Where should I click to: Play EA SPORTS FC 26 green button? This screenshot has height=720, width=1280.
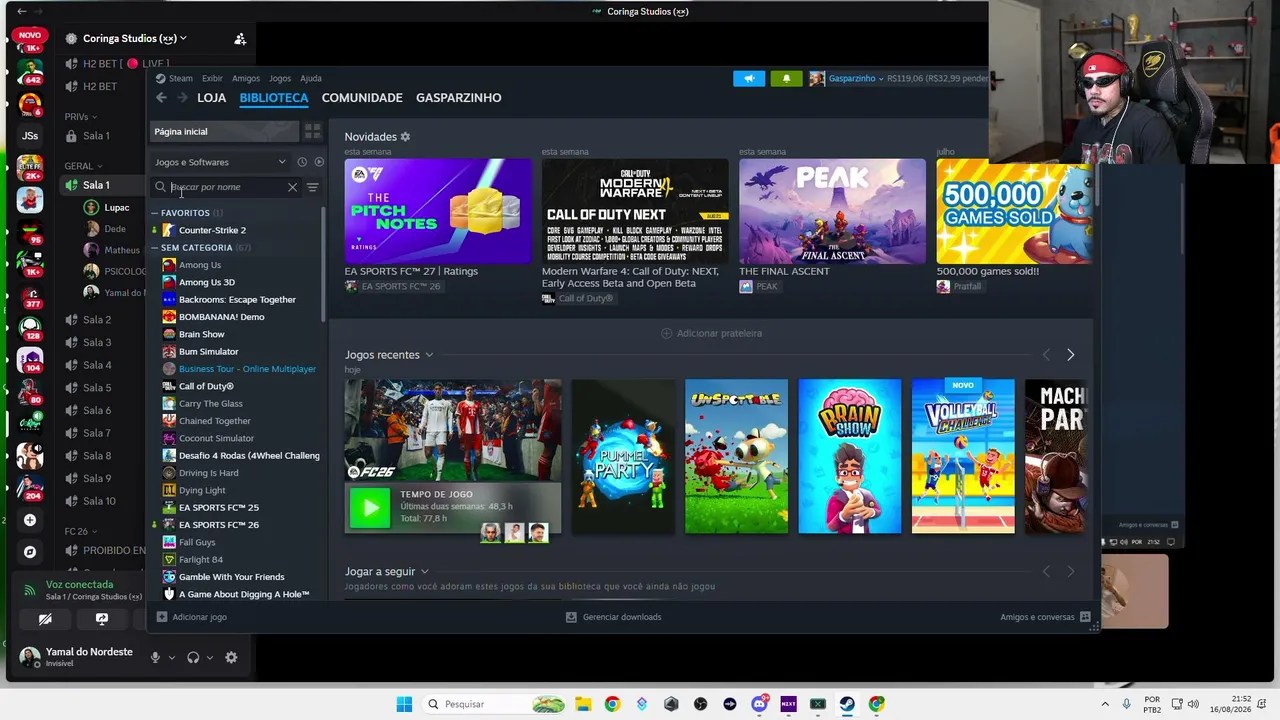pos(370,508)
